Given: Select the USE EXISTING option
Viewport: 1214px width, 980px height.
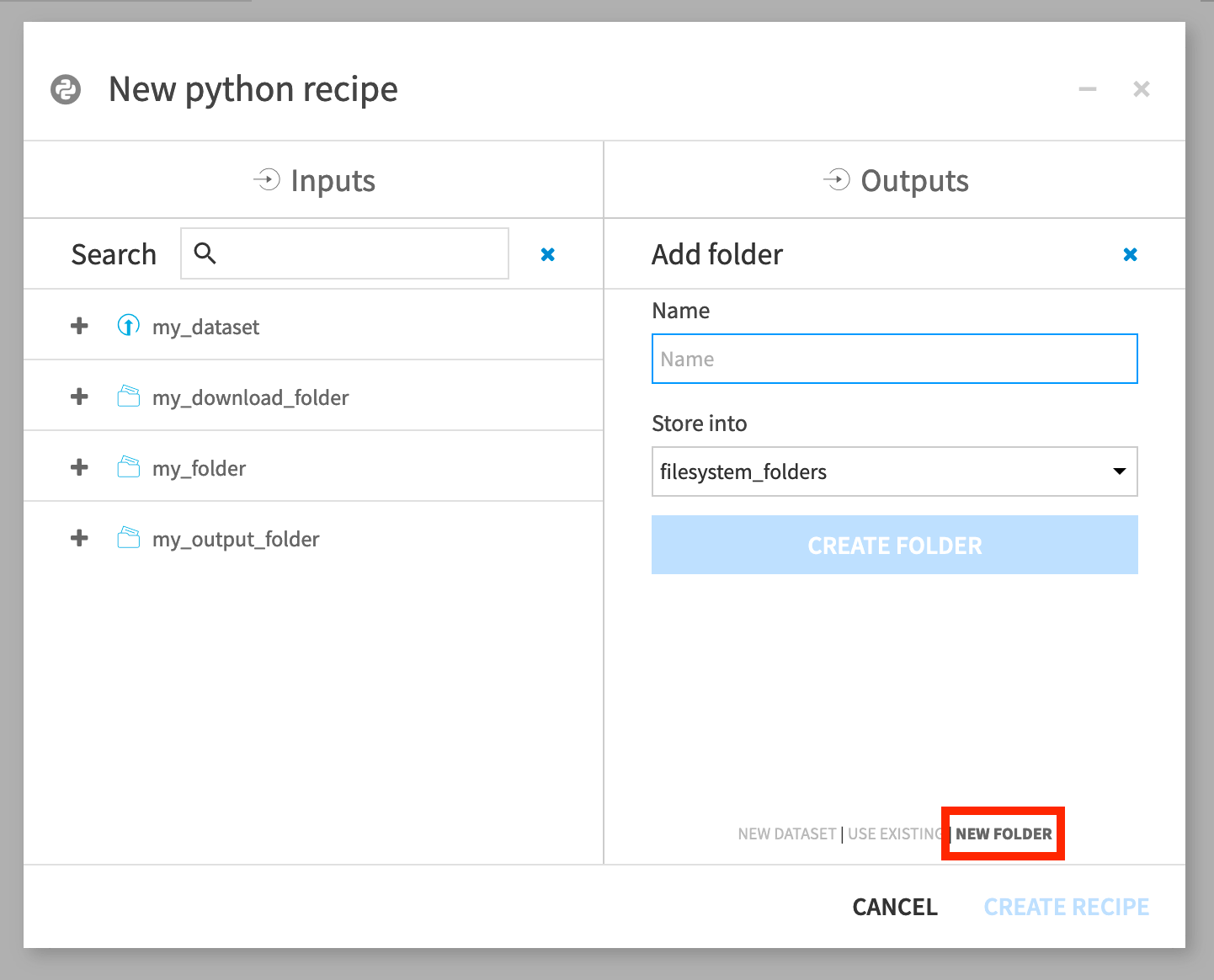Looking at the screenshot, I should (895, 834).
